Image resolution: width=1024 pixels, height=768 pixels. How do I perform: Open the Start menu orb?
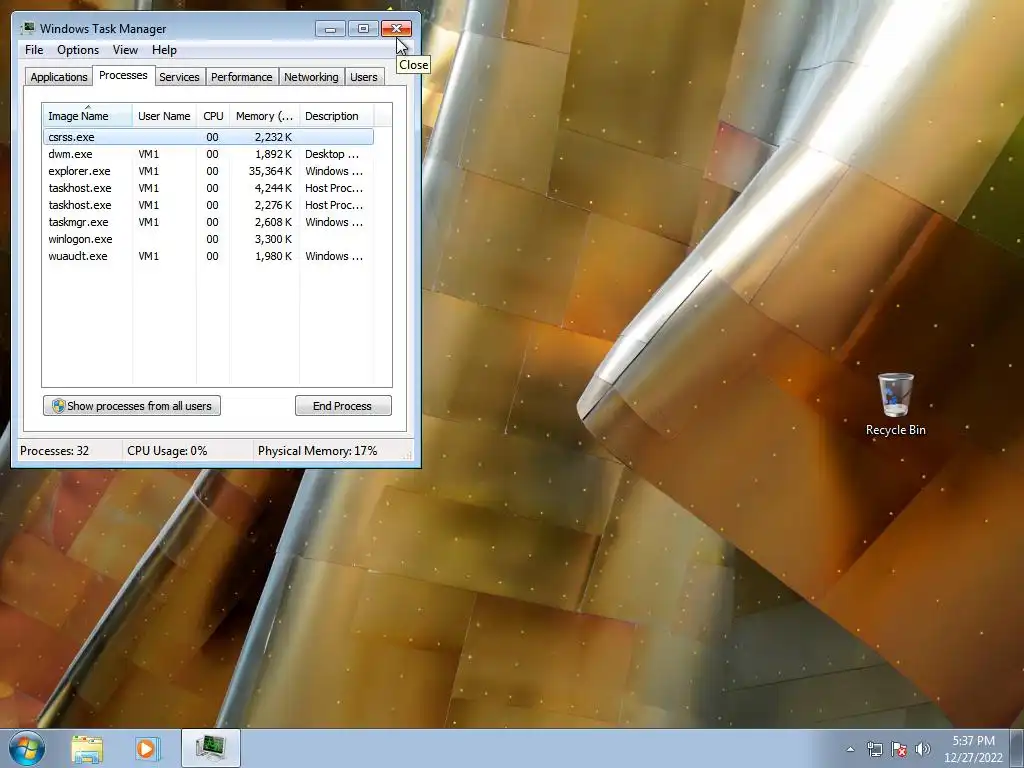(27, 748)
